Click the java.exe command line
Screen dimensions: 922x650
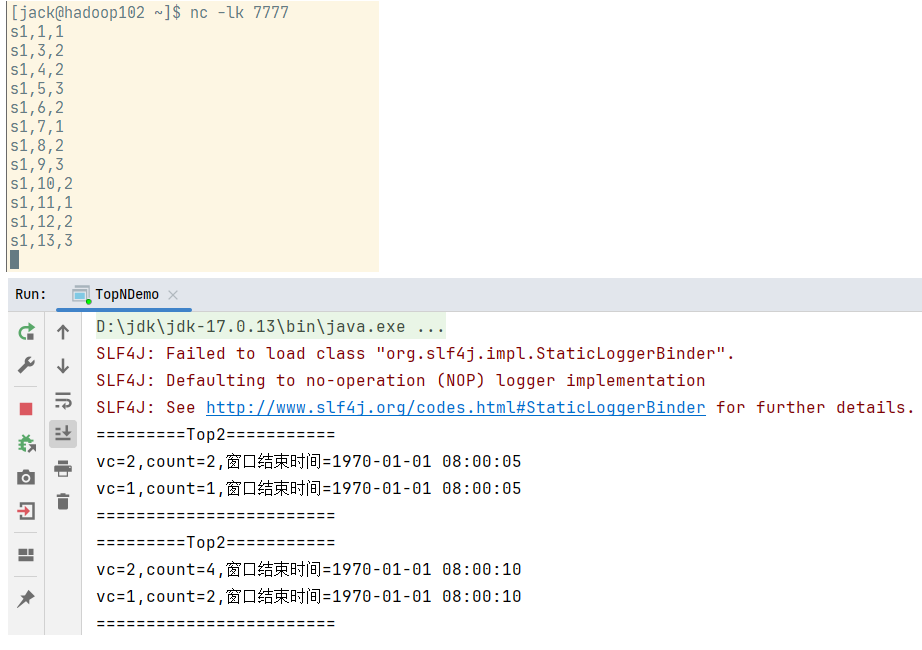(x=270, y=326)
